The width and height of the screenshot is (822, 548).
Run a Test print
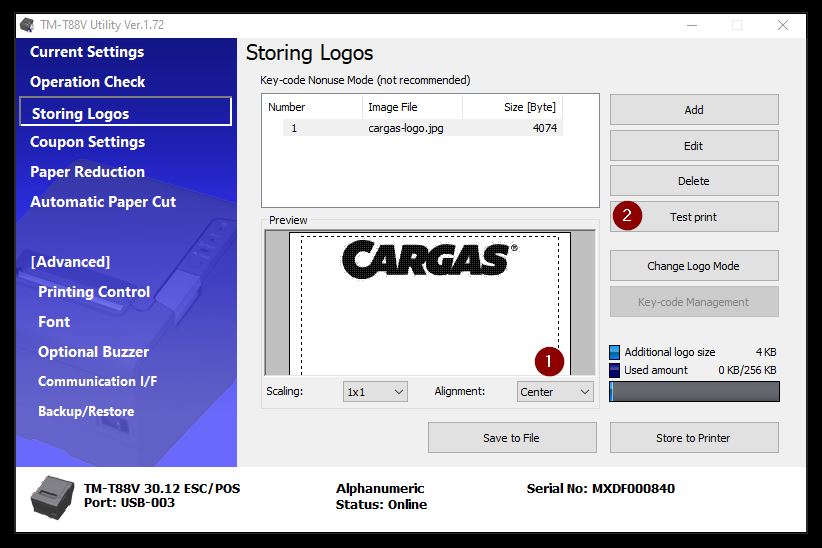[x=694, y=217]
